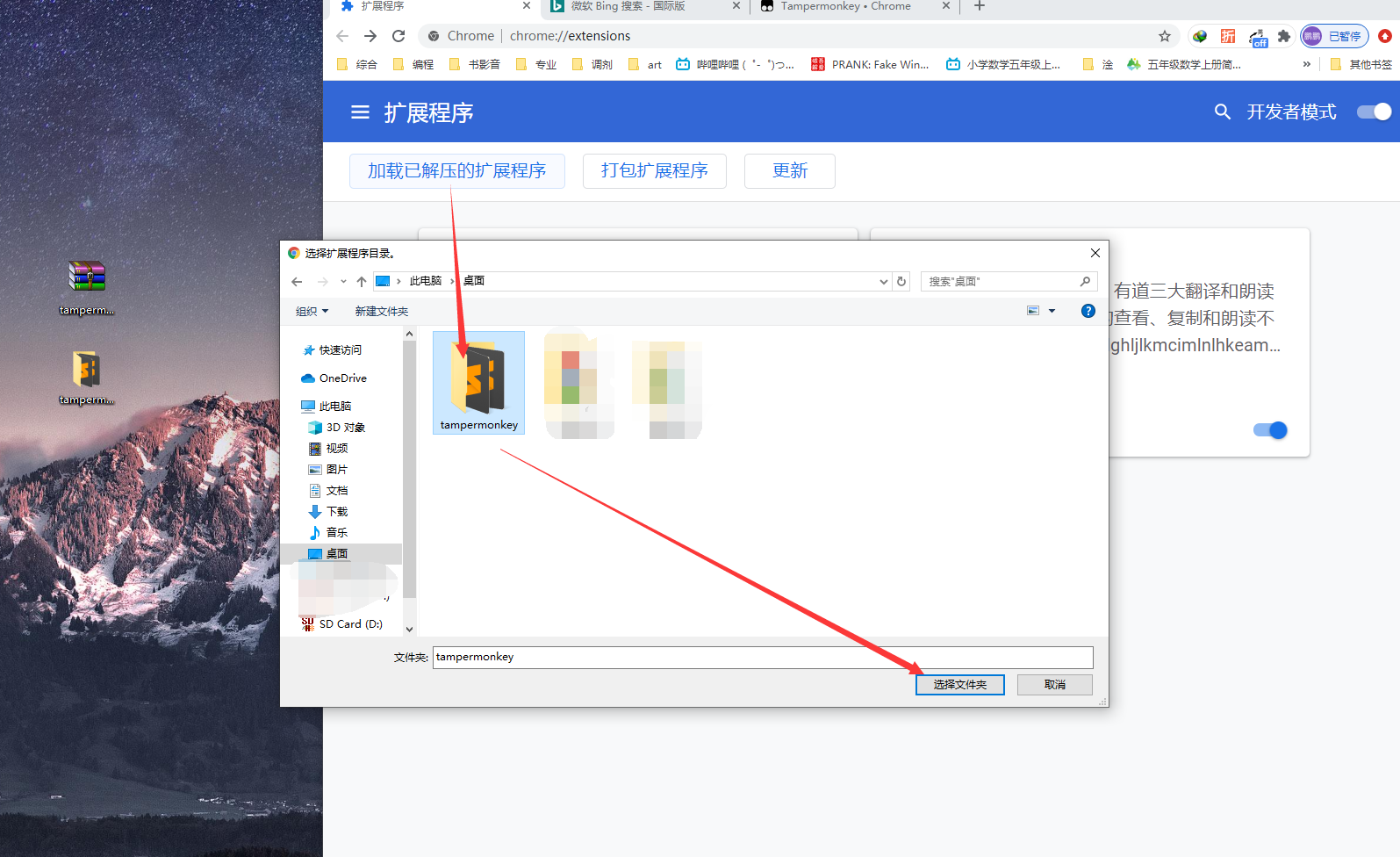This screenshot has width=1400, height=857.
Task: Go back in the folder picker dialog
Action: [x=297, y=282]
